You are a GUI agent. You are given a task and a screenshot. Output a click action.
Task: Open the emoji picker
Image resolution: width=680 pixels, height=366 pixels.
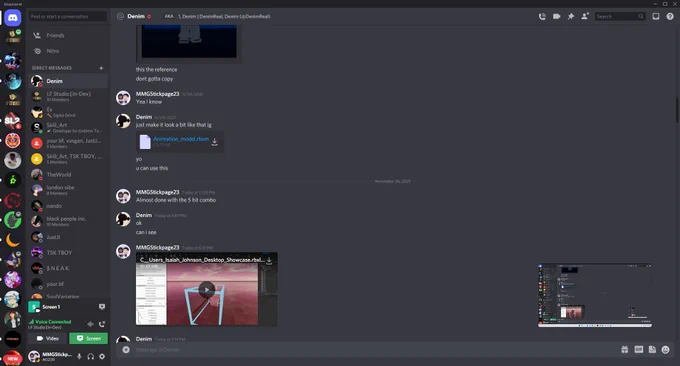(665, 350)
